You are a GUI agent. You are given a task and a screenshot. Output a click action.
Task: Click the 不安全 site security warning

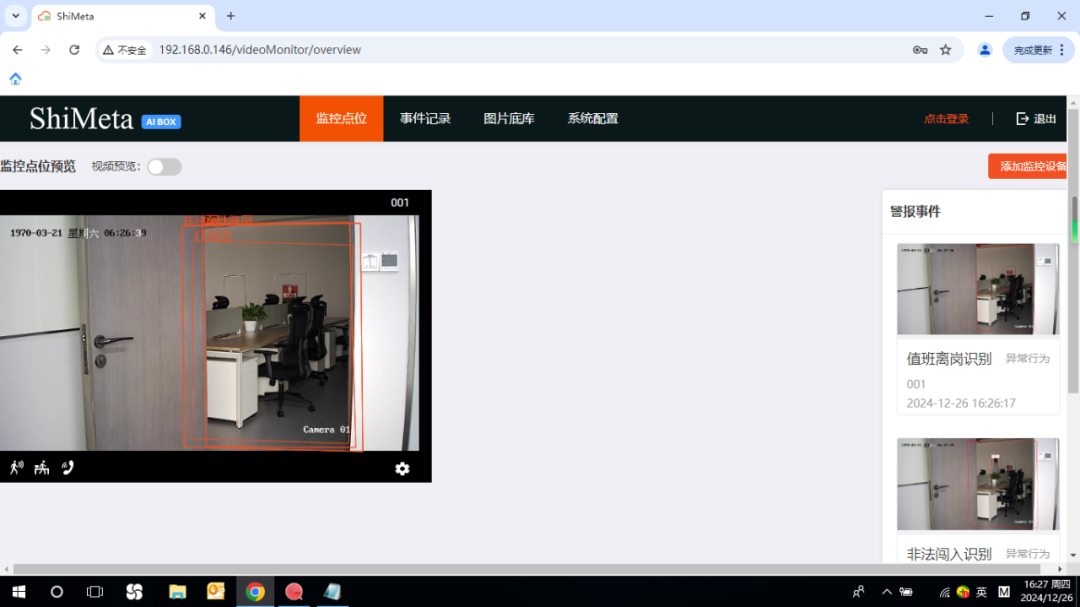[x=125, y=50]
